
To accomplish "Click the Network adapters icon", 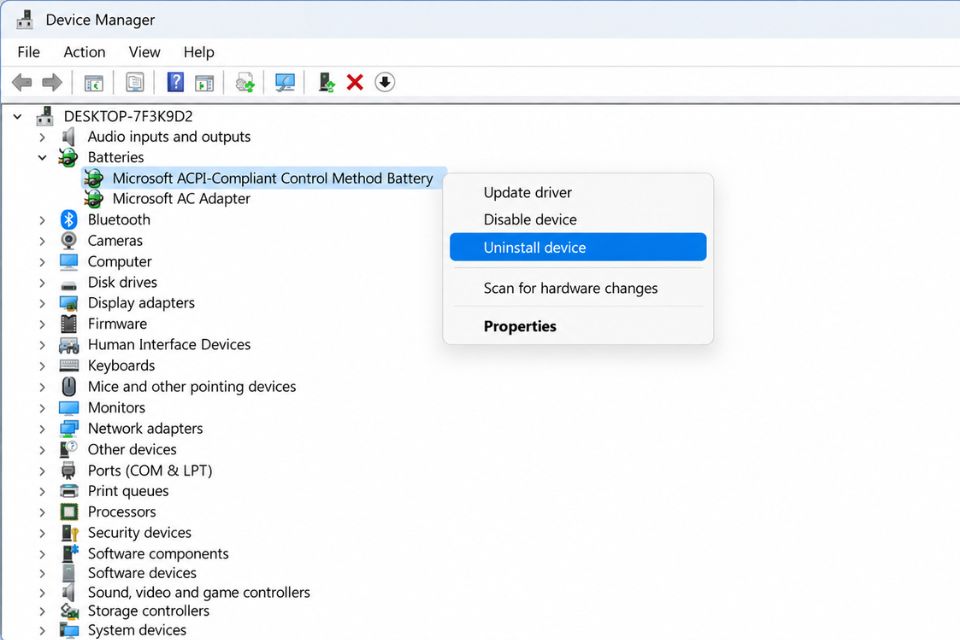I will coord(69,429).
